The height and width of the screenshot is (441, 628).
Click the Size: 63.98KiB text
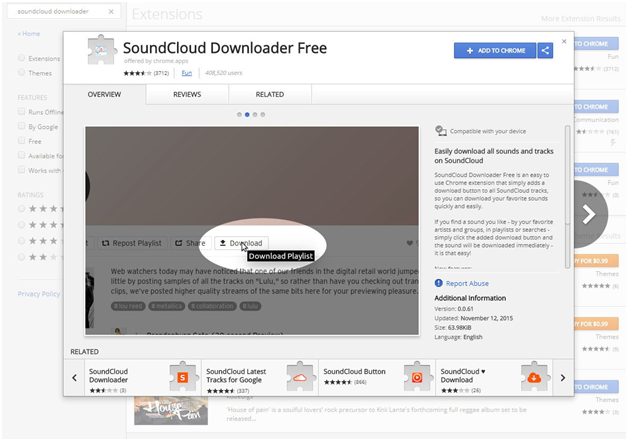coord(453,328)
